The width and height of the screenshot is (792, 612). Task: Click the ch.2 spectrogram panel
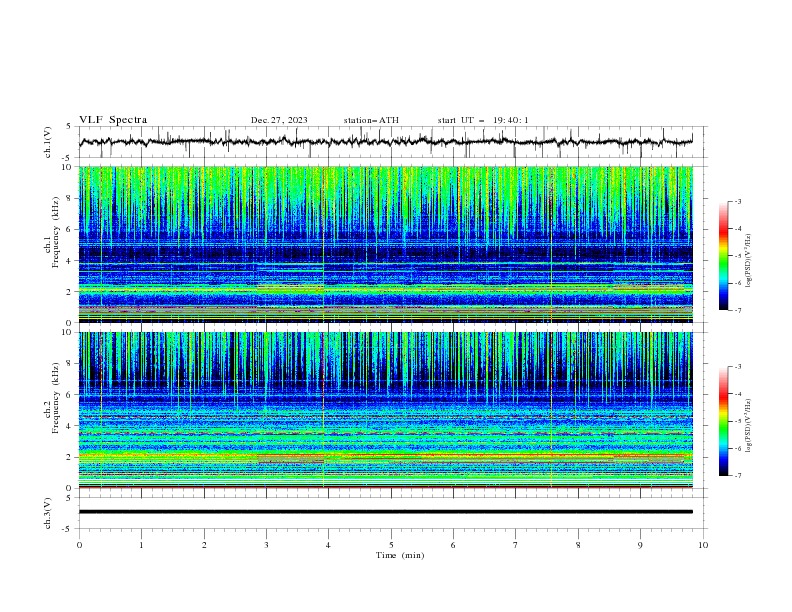(x=385, y=410)
